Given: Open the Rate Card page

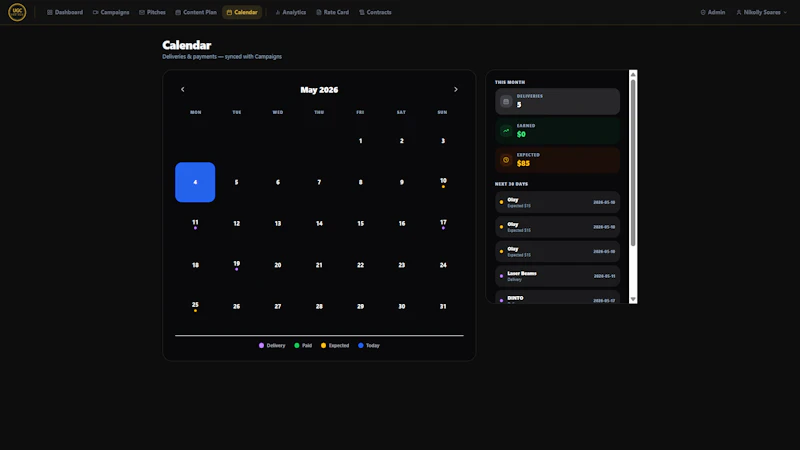Looking at the screenshot, I should [x=332, y=12].
